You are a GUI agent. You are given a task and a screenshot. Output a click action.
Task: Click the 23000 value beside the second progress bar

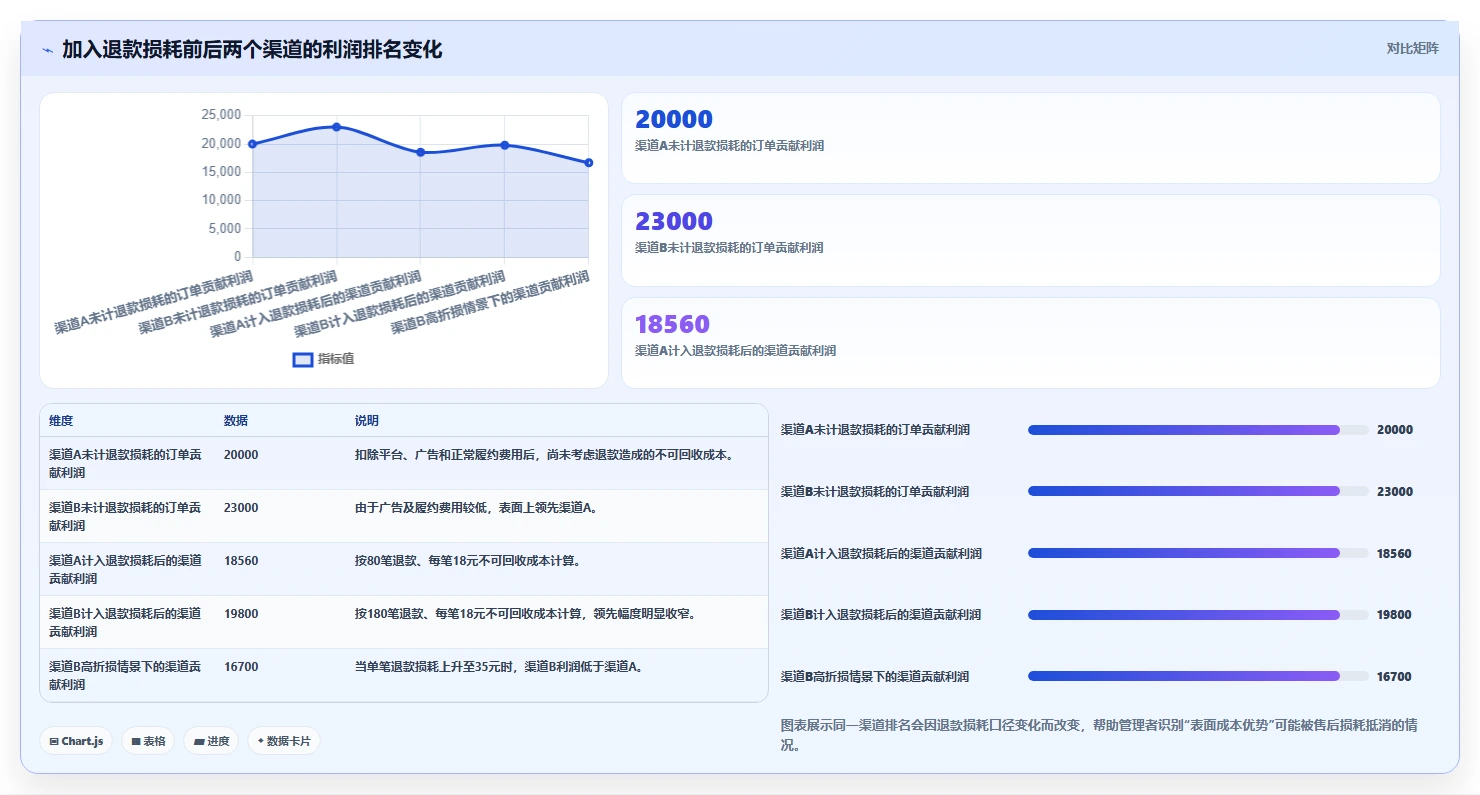1395,492
